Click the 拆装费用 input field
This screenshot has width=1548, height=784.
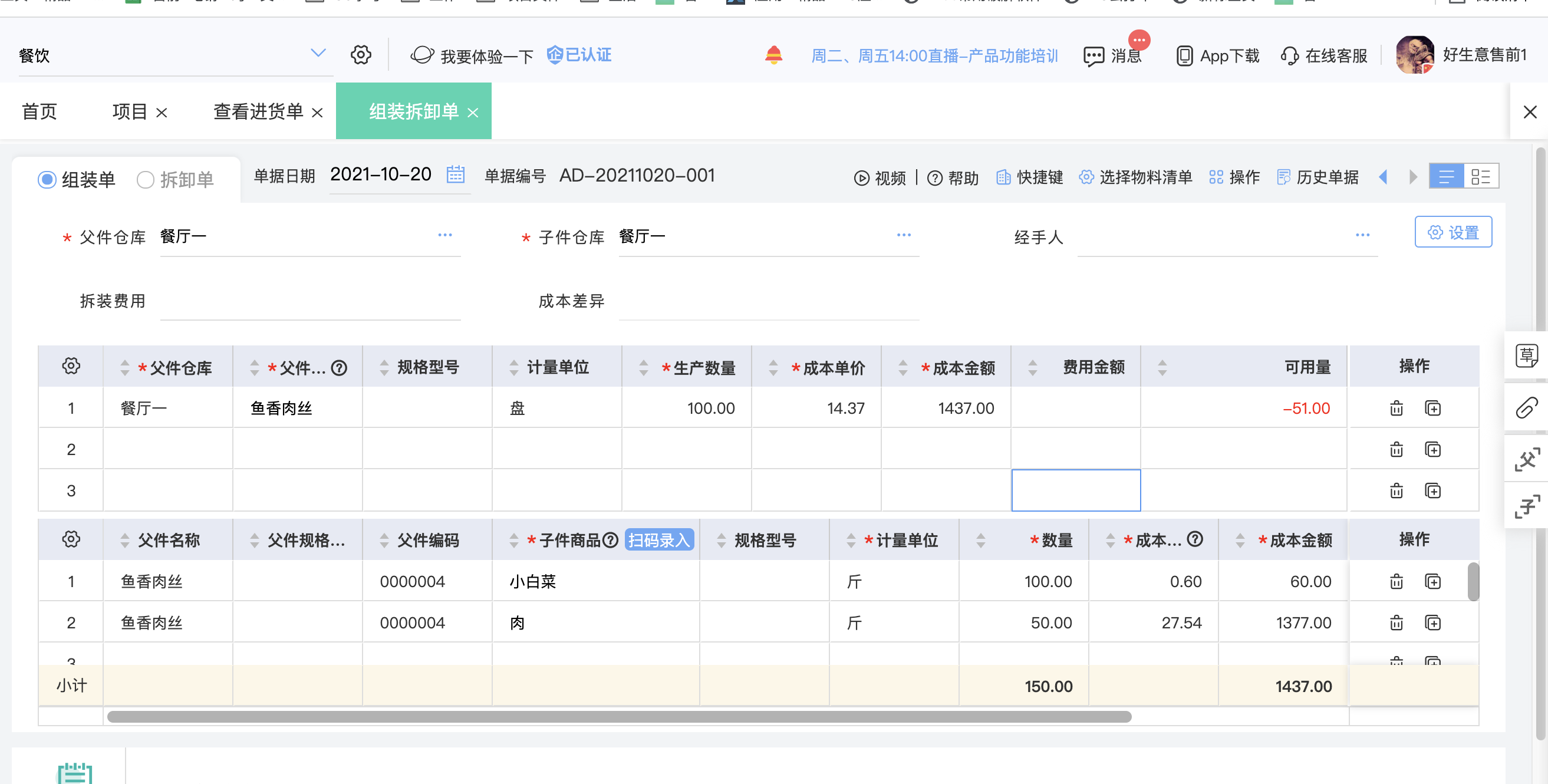[x=310, y=302]
